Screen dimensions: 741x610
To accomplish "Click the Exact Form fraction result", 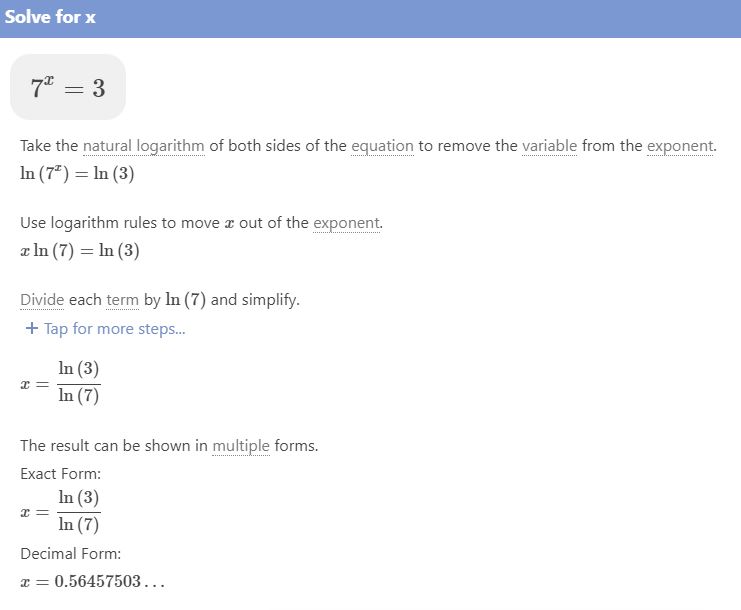I will point(60,511).
